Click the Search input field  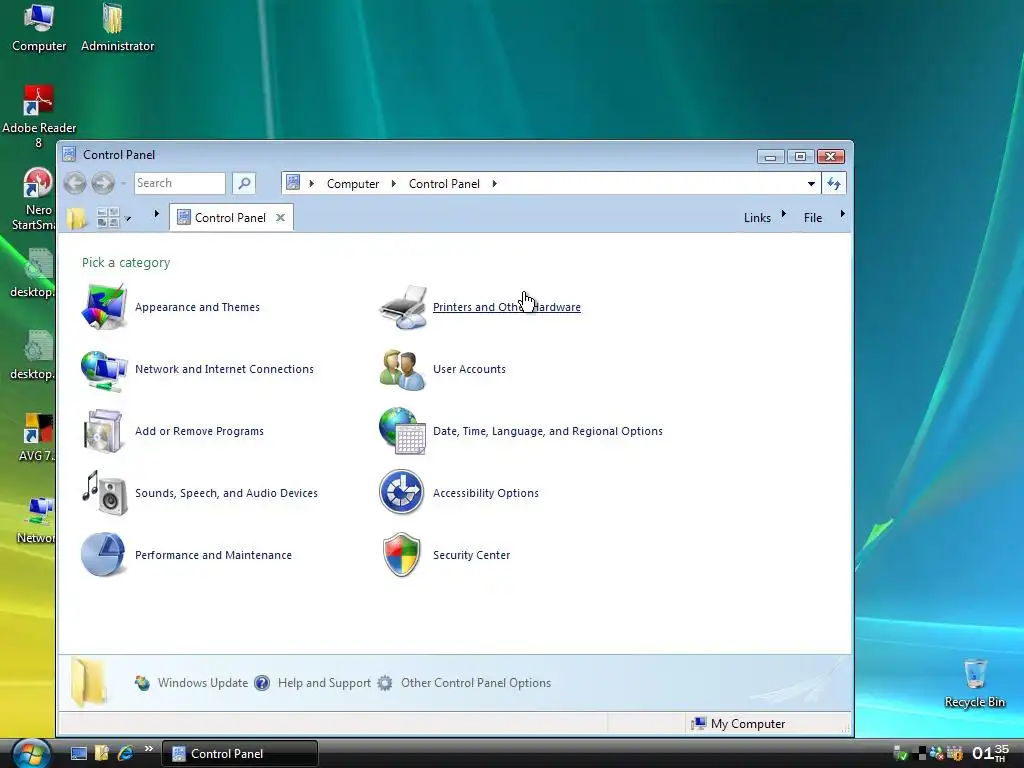[180, 184]
